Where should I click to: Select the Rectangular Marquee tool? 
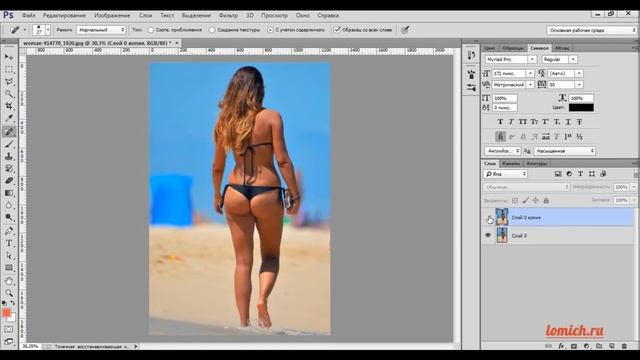(x=9, y=69)
